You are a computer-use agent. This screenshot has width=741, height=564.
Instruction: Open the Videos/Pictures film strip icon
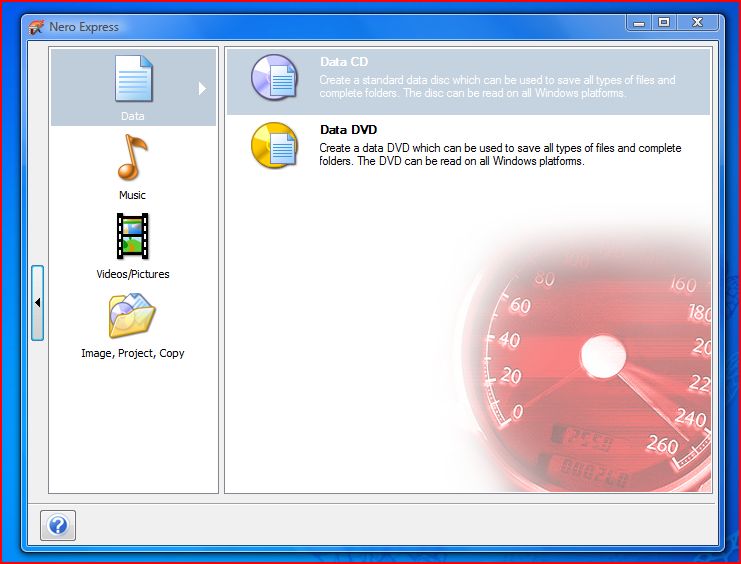coord(132,236)
